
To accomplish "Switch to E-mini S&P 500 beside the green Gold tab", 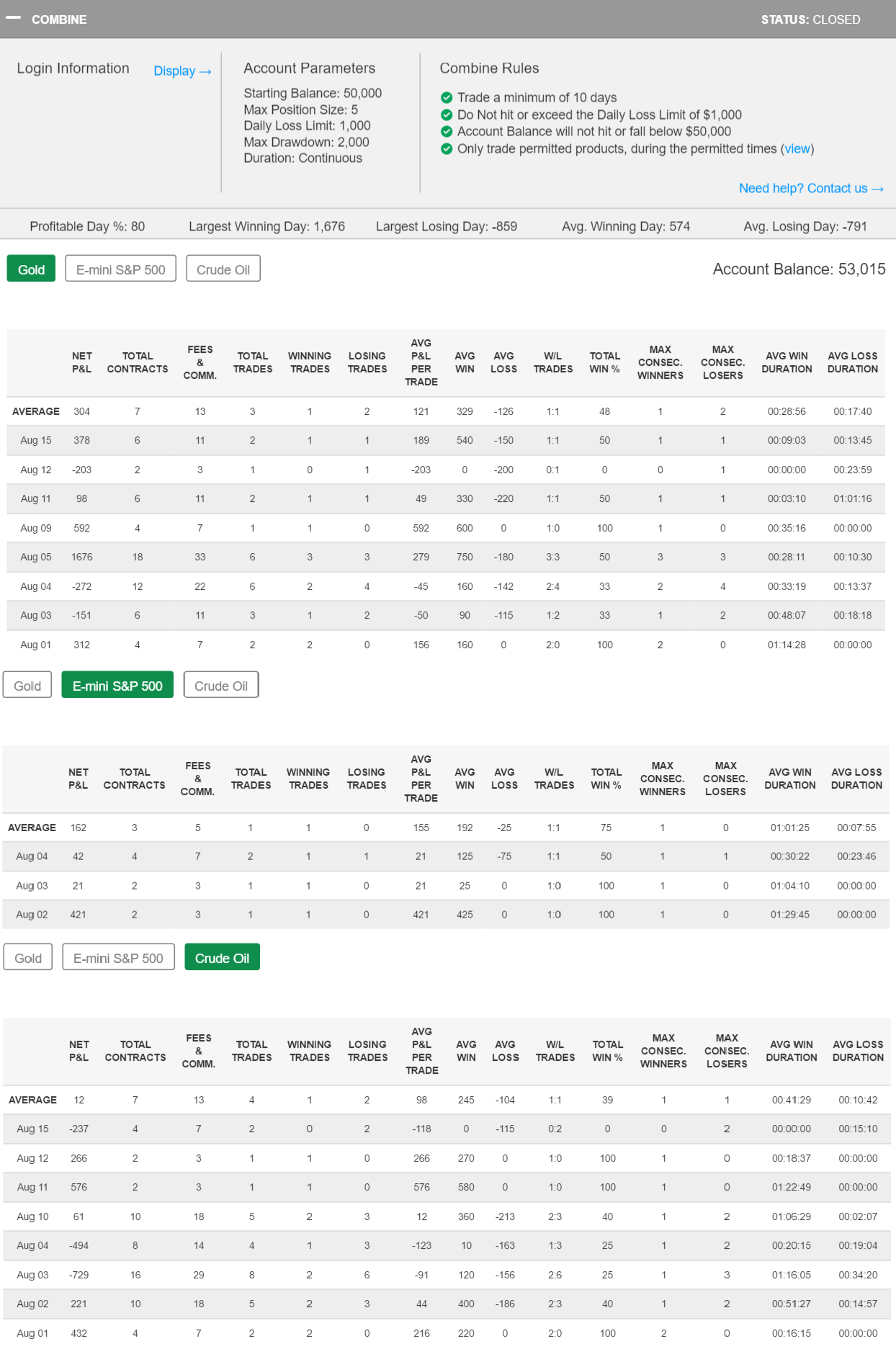I will [120, 269].
